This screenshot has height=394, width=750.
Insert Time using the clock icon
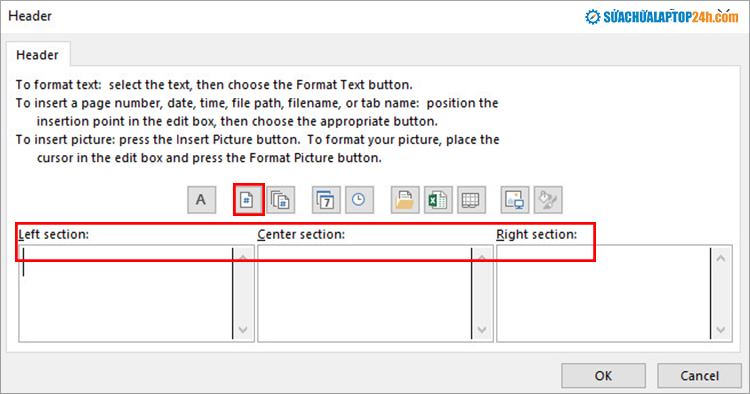pyautogui.click(x=359, y=200)
